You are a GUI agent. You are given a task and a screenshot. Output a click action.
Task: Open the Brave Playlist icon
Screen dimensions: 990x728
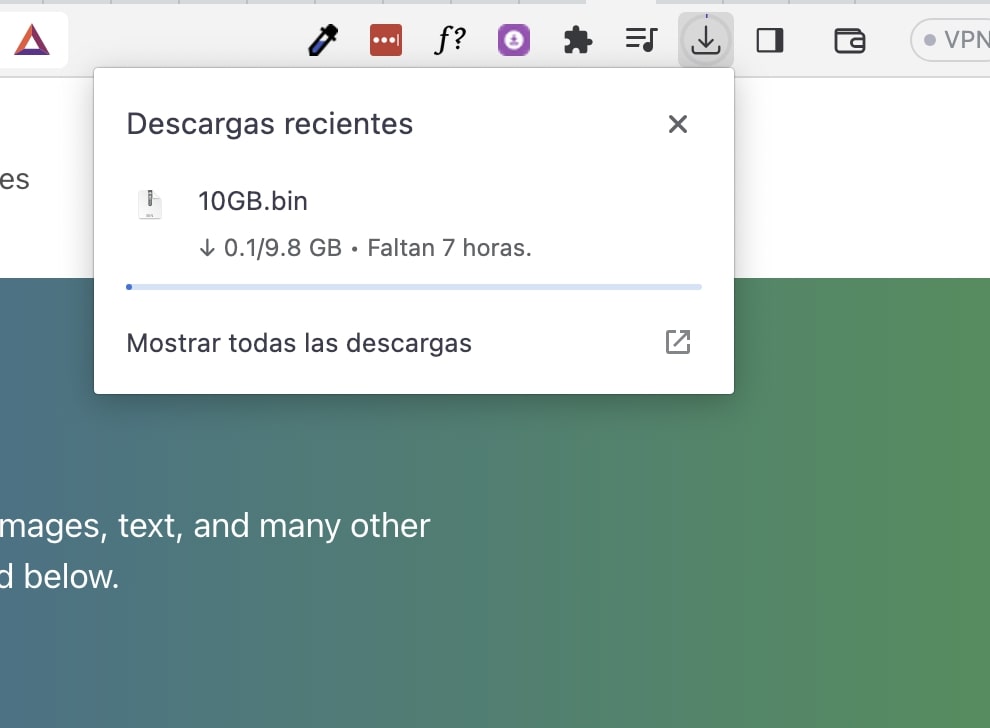(x=641, y=40)
